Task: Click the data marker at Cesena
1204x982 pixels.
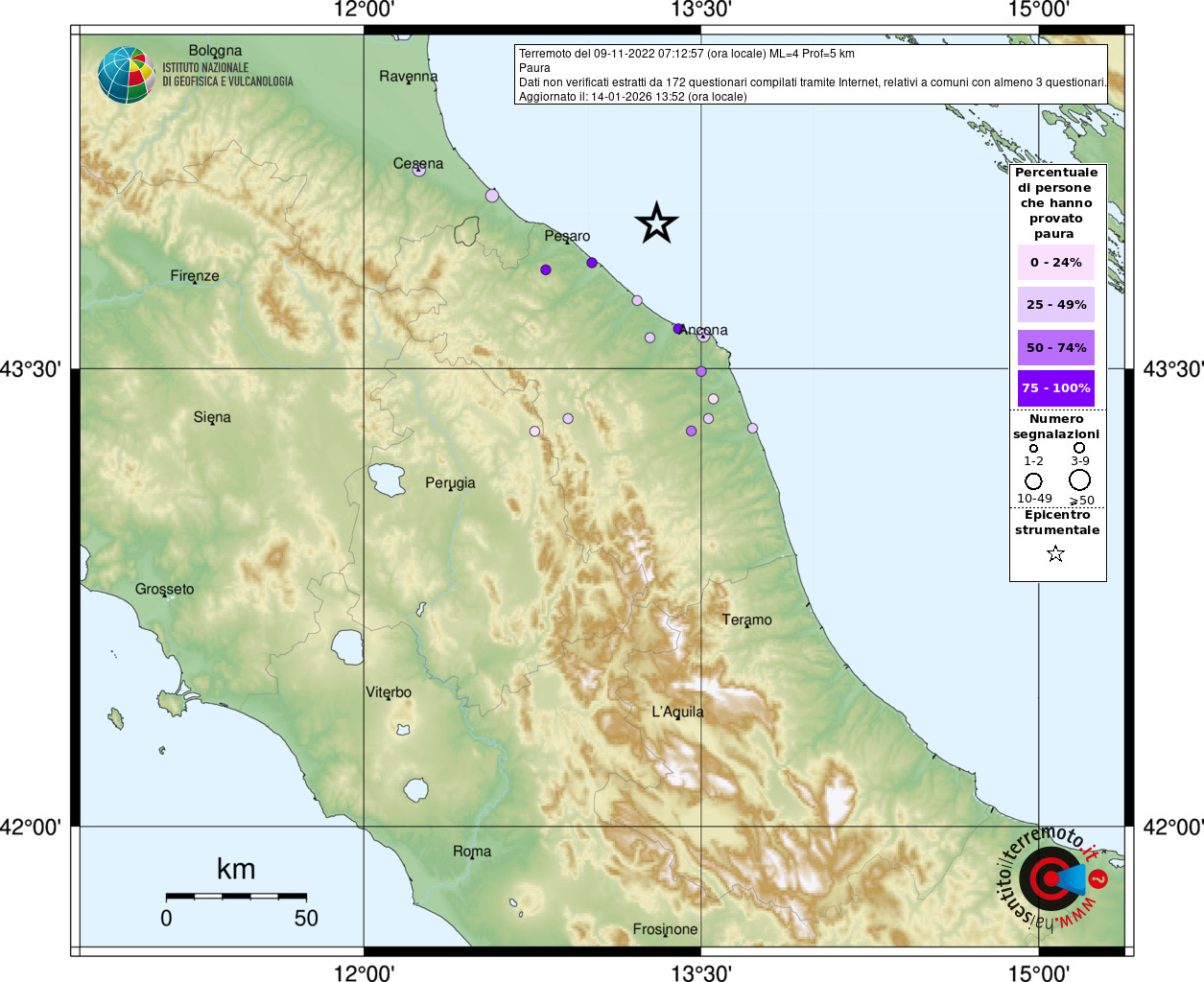Action: (x=418, y=170)
